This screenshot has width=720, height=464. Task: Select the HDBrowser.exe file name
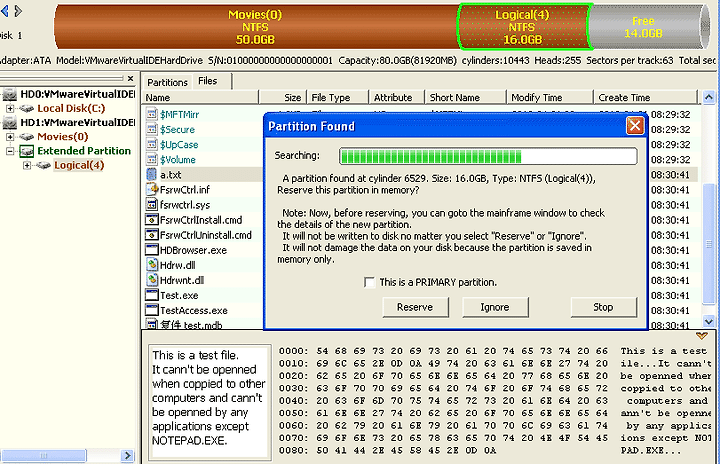(x=193, y=250)
